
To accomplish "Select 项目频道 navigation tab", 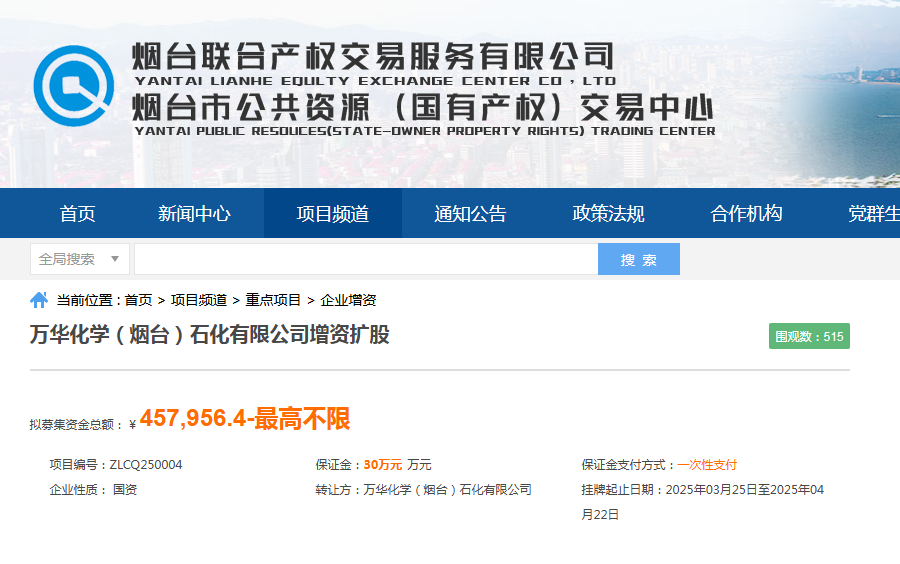I will [333, 213].
